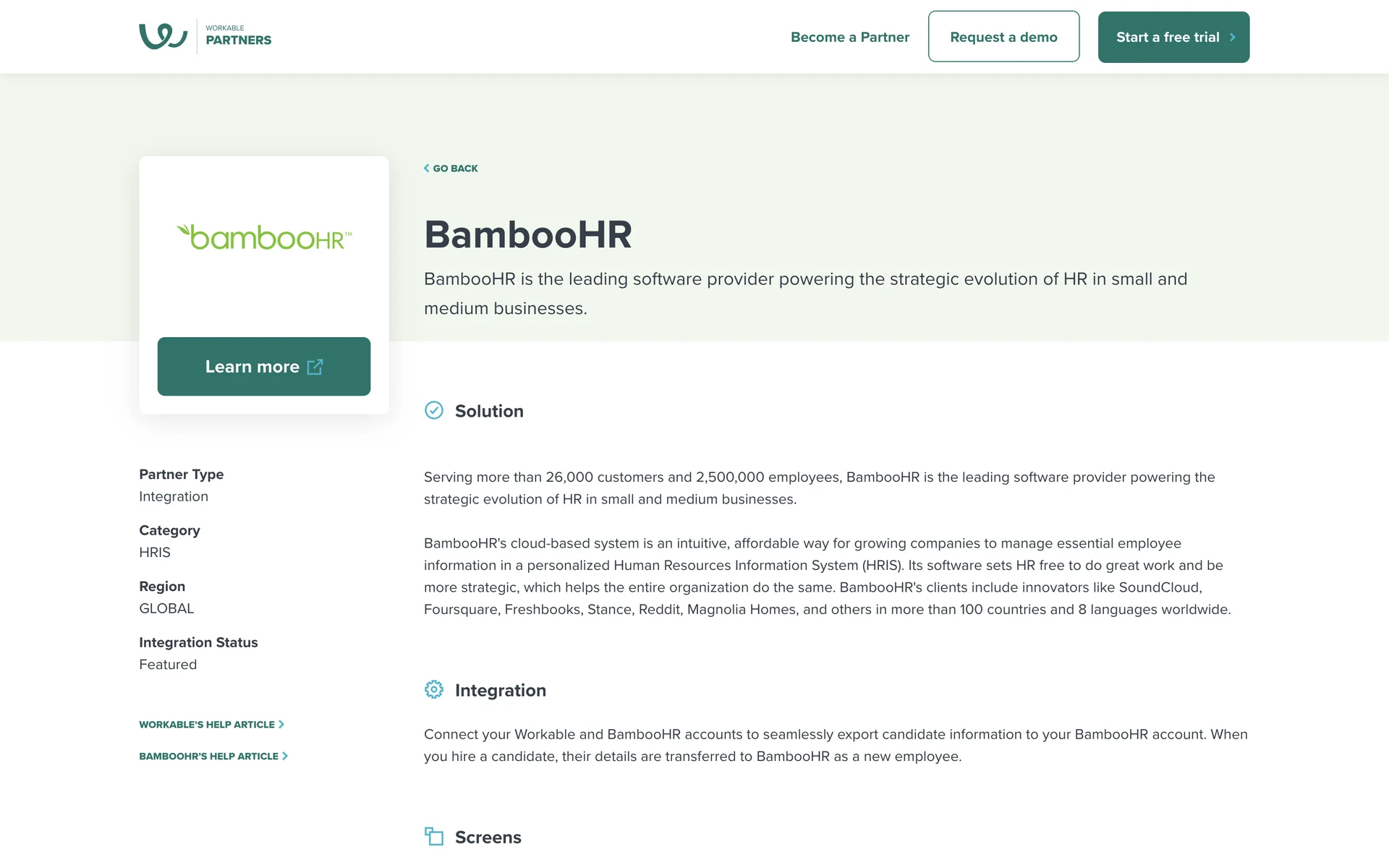
Task: Click the Request a demo button
Action: 1003,37
